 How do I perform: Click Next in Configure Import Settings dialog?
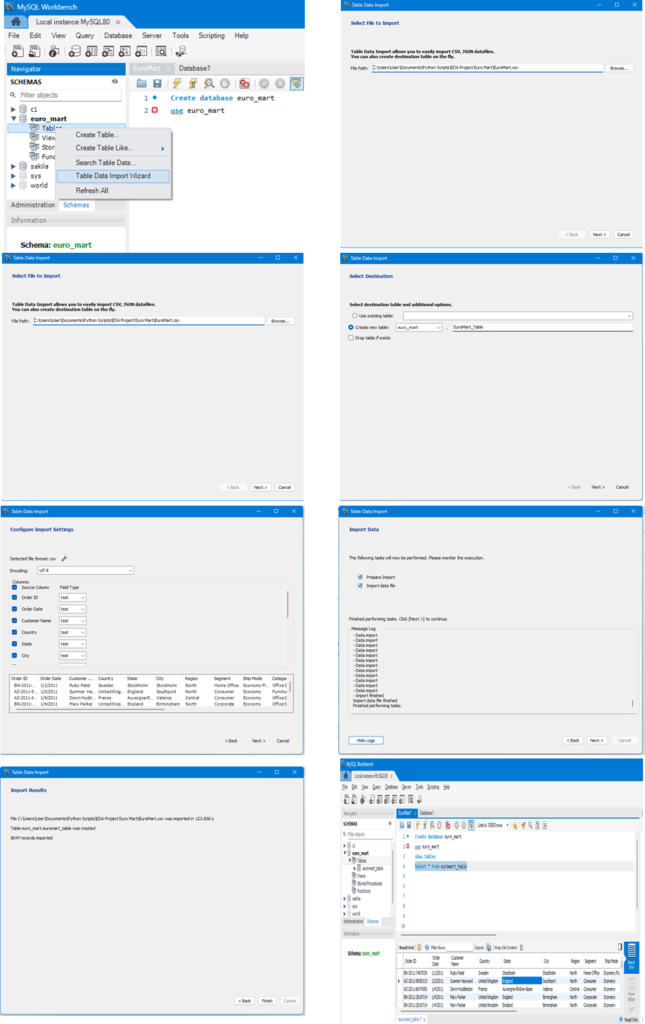pos(259,741)
